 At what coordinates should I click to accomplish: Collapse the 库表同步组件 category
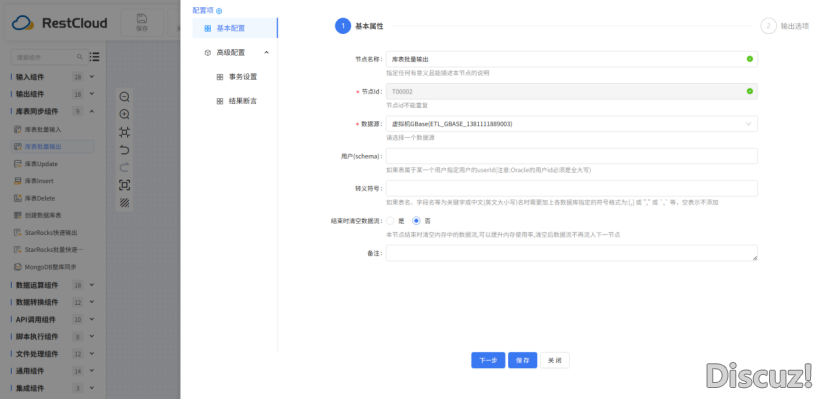[91, 111]
